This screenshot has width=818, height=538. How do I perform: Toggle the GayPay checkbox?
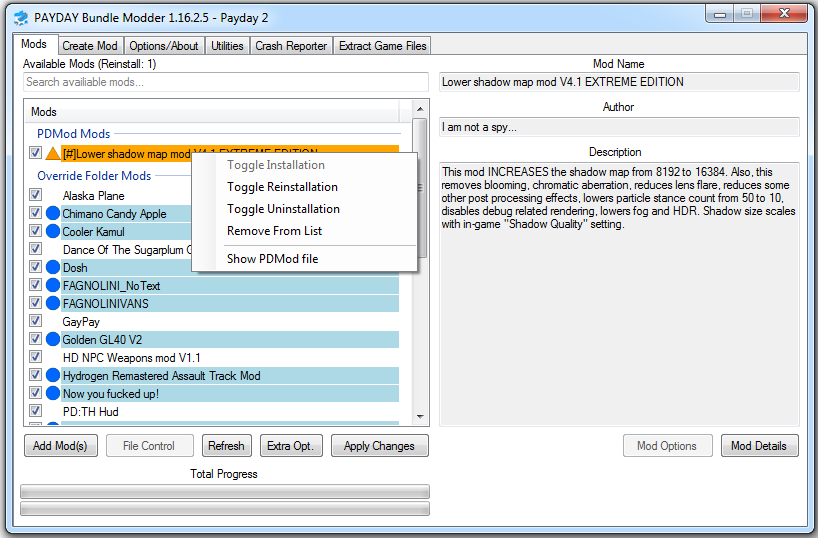pos(35,321)
